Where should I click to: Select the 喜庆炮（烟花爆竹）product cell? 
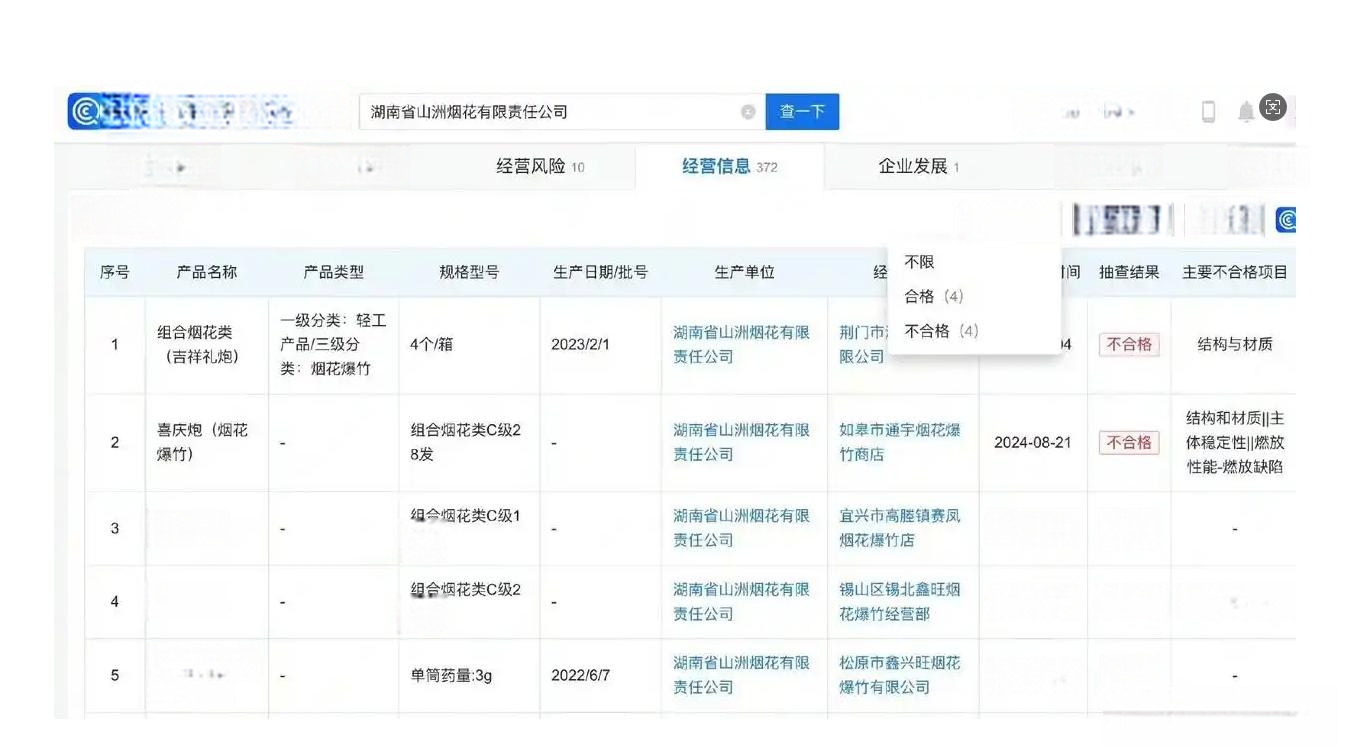207,442
